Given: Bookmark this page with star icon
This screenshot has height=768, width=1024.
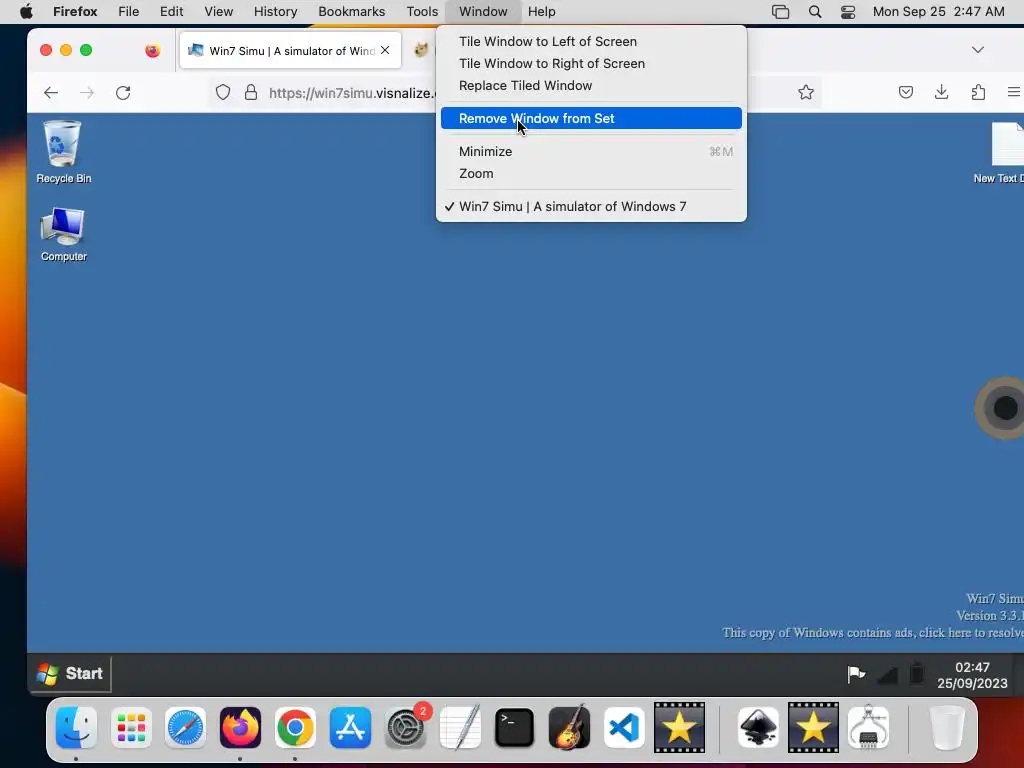Looking at the screenshot, I should (x=806, y=92).
